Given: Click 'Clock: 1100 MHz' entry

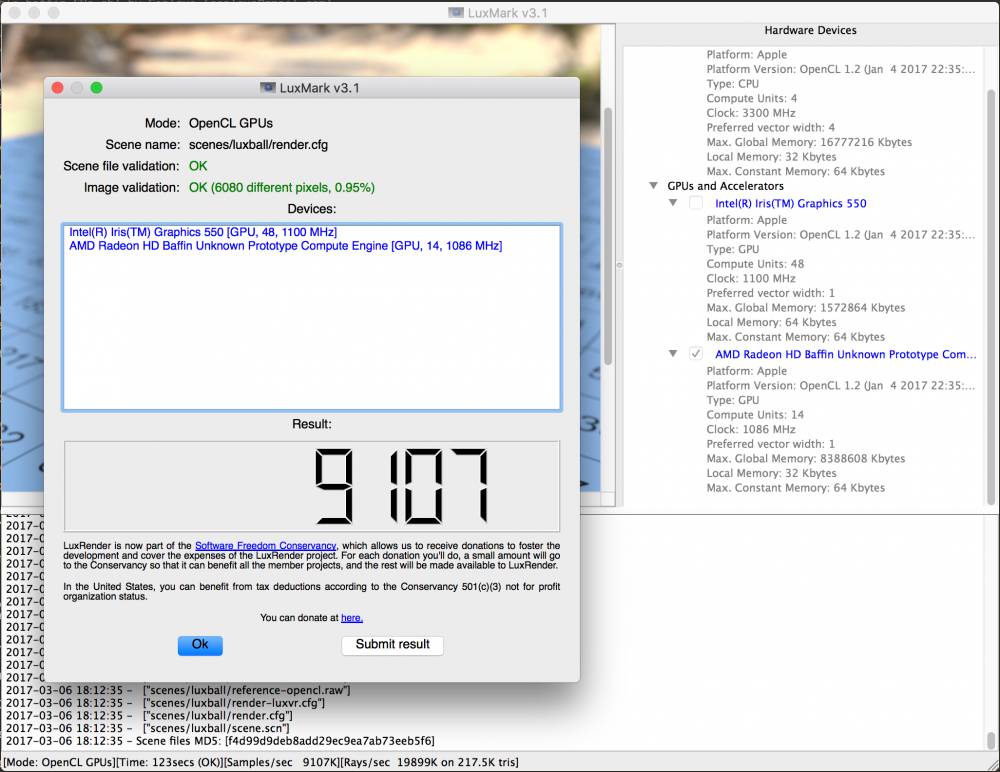Looking at the screenshot, I should pos(751,279).
